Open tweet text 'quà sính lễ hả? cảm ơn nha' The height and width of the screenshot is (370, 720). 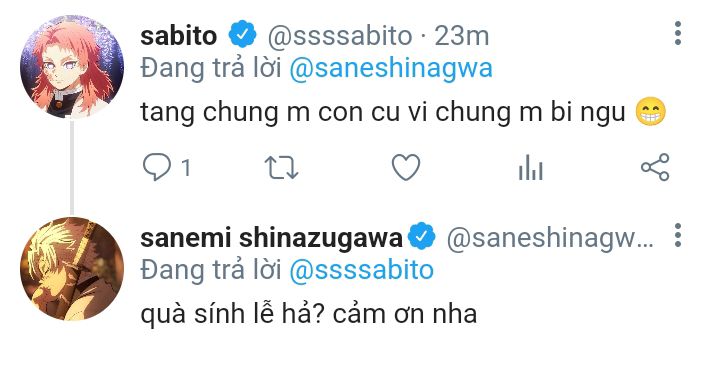point(309,313)
